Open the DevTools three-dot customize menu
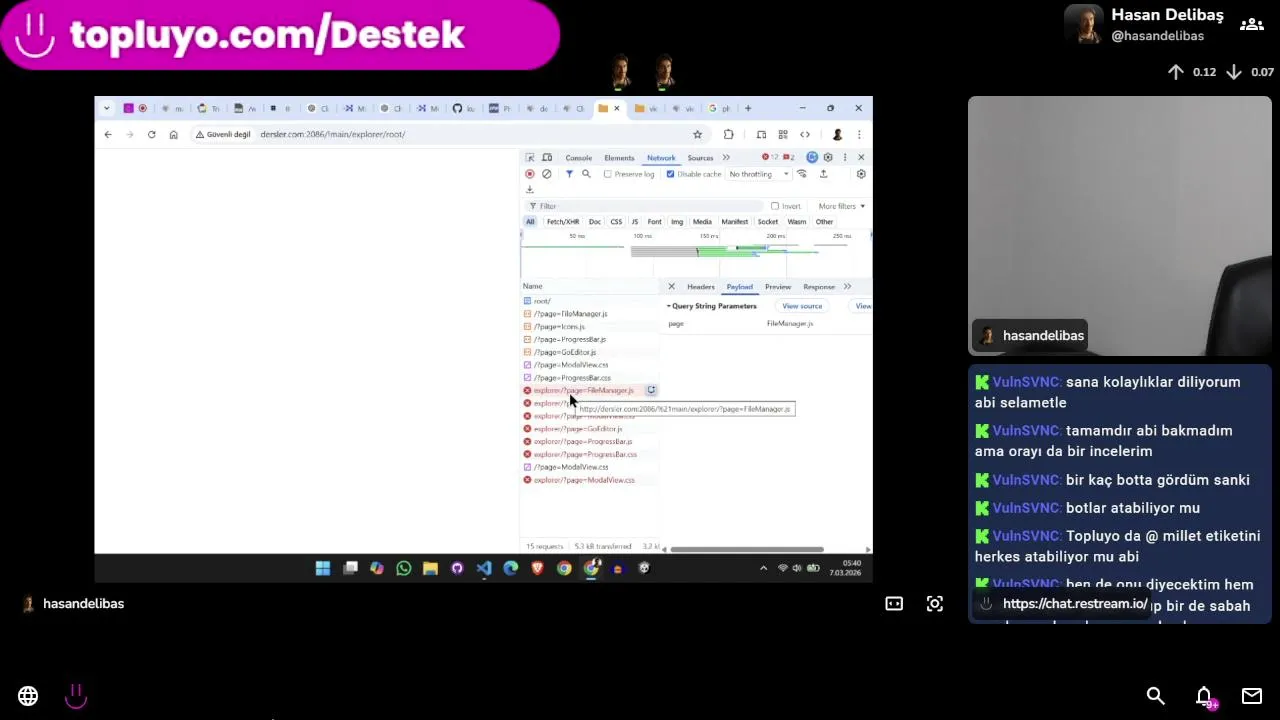The height and width of the screenshot is (720, 1280). click(845, 158)
